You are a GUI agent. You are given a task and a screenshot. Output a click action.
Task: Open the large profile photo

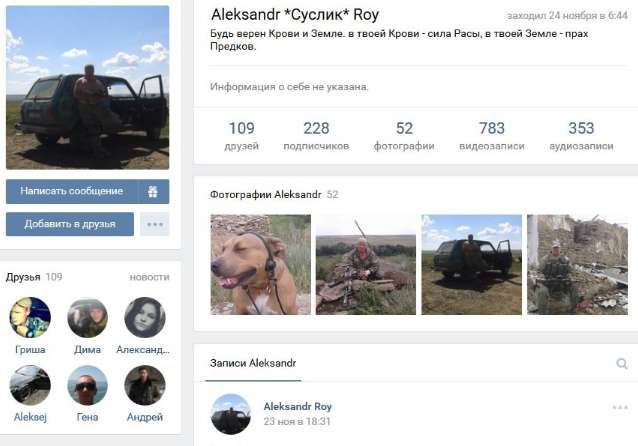(87, 87)
